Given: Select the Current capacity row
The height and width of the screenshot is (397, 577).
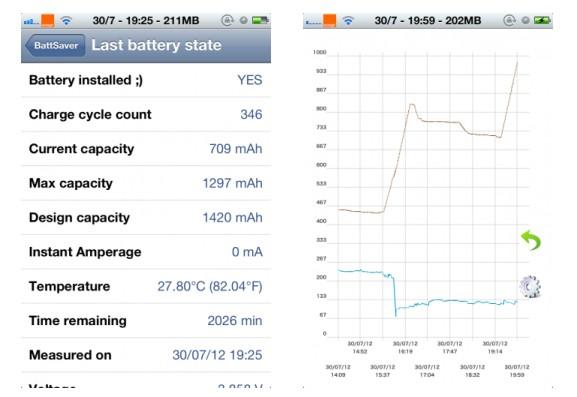Looking at the screenshot, I should click(146, 149).
